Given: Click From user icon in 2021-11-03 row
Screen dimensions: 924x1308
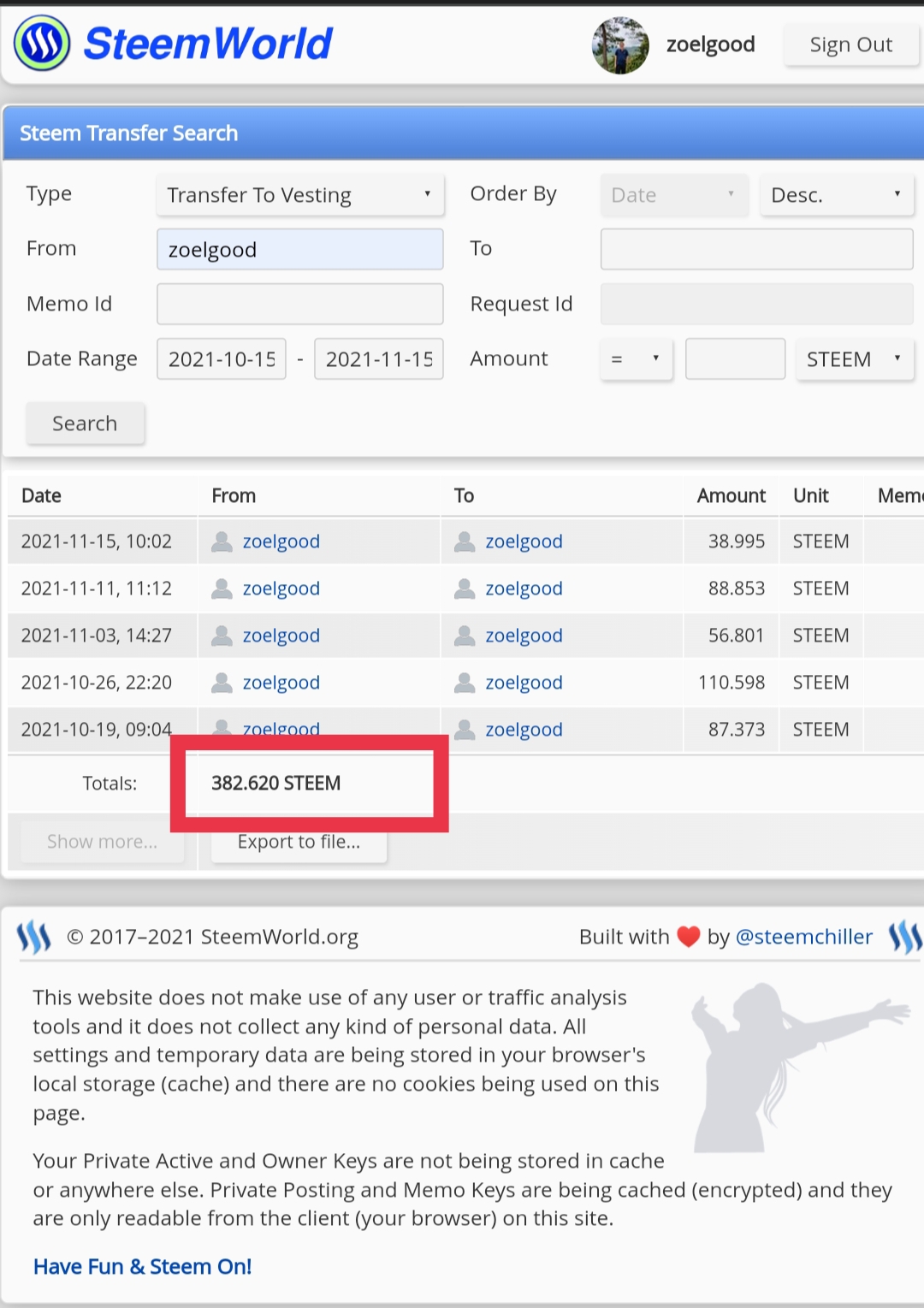Looking at the screenshot, I should pos(222,636).
